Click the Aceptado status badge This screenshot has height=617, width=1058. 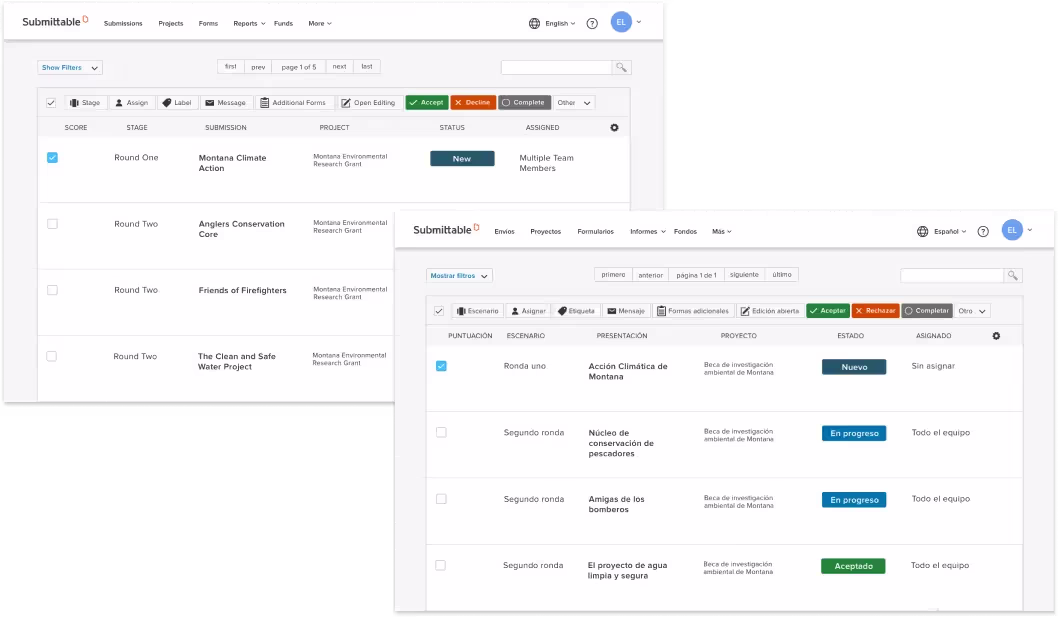pos(853,566)
